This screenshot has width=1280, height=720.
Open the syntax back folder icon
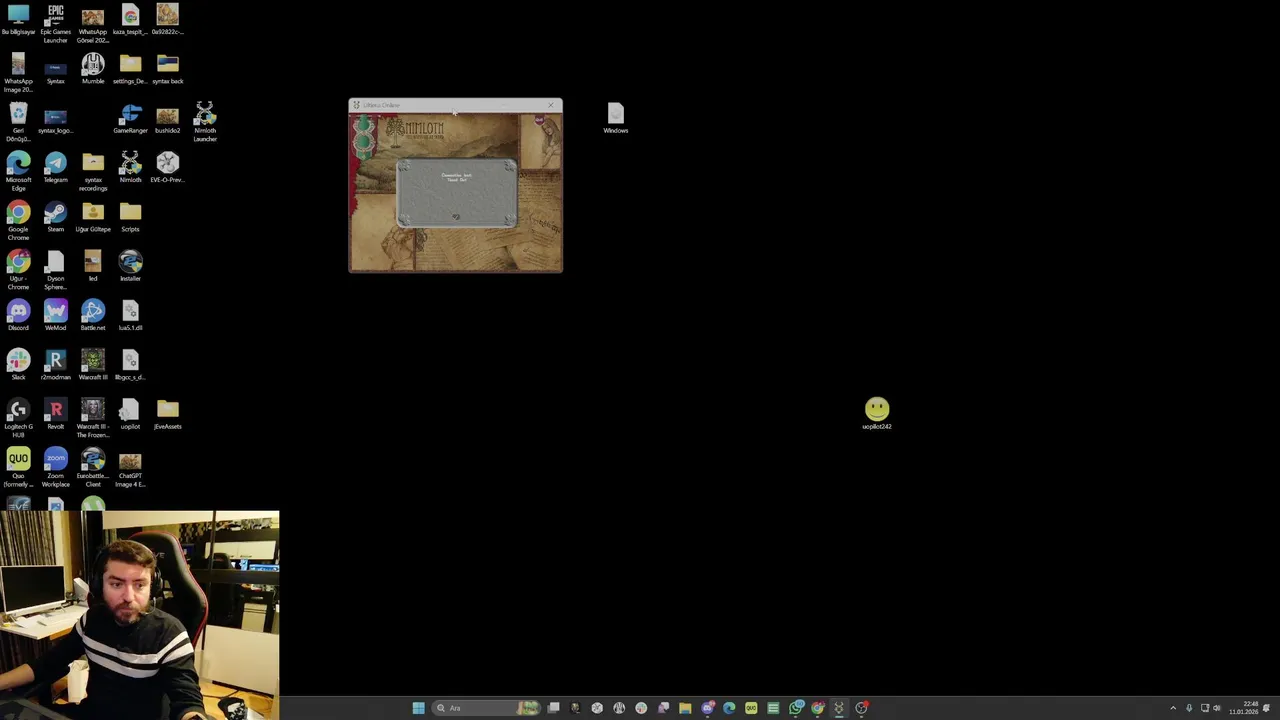tap(167, 69)
